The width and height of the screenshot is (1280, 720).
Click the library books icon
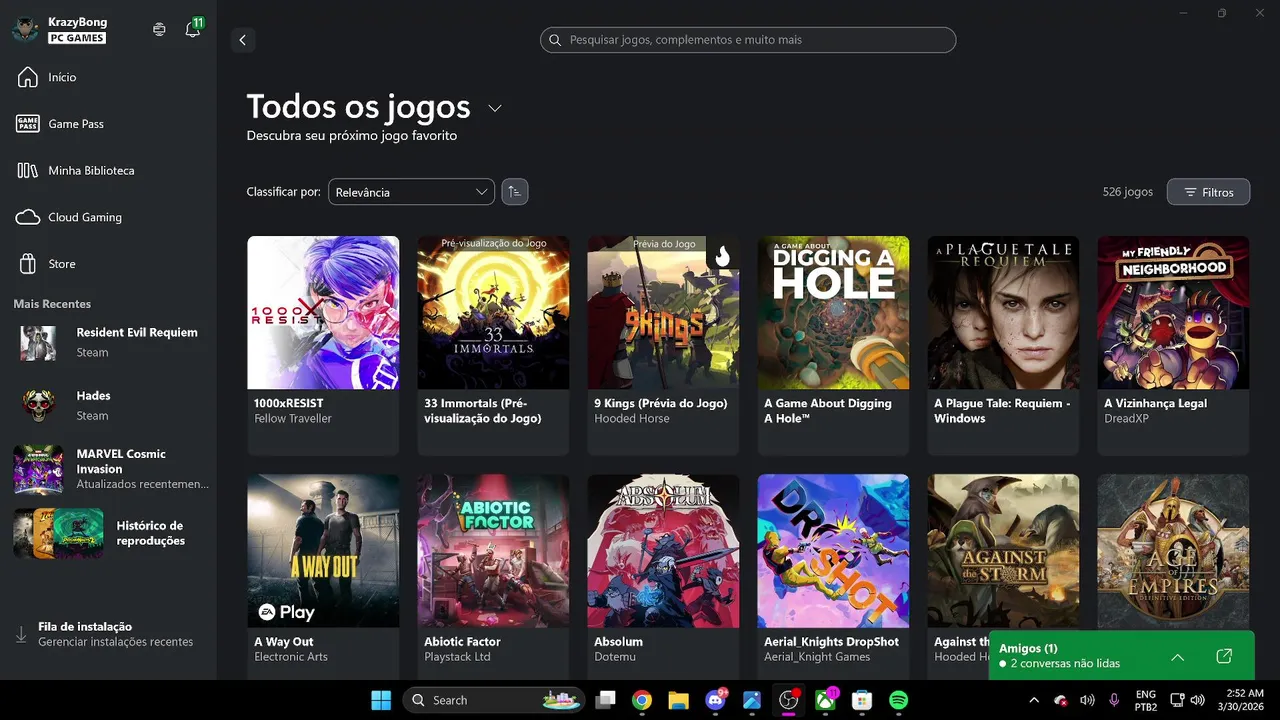coord(28,170)
